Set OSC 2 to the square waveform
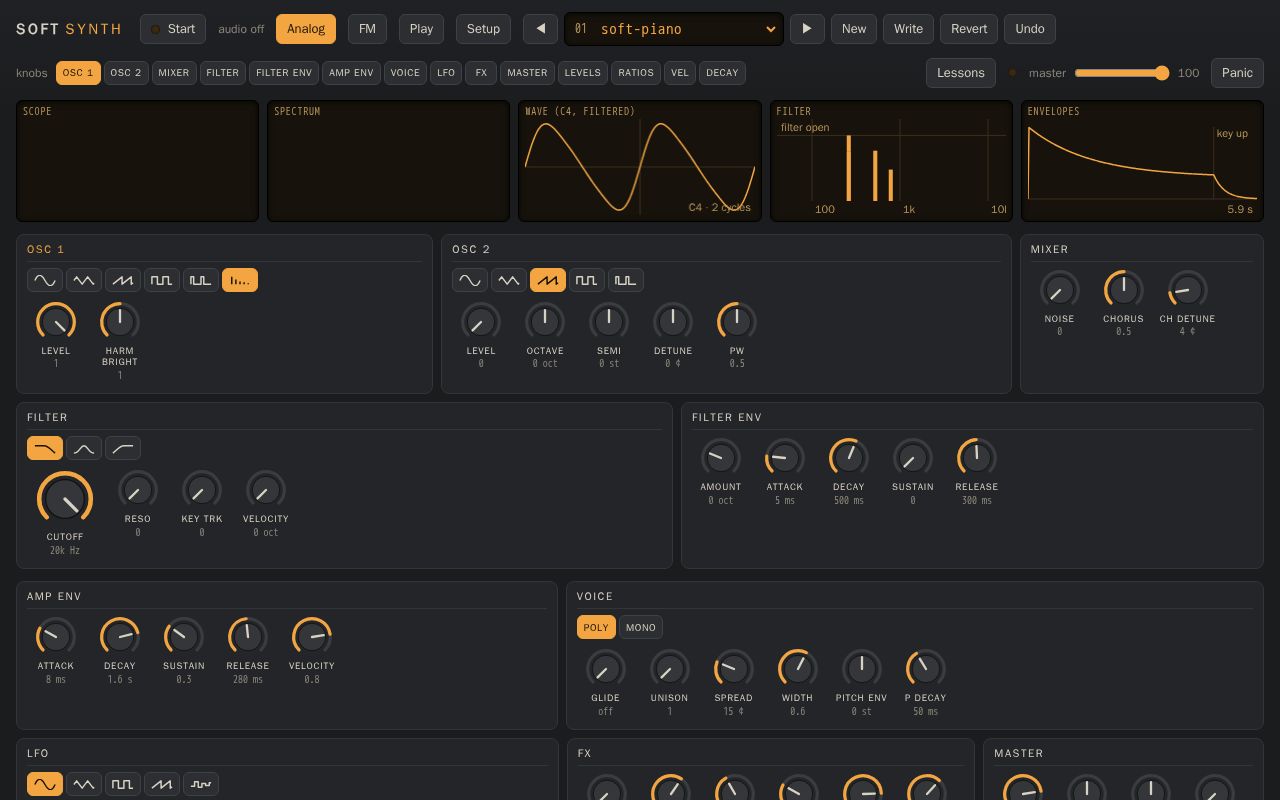The width and height of the screenshot is (1280, 800). 587,281
